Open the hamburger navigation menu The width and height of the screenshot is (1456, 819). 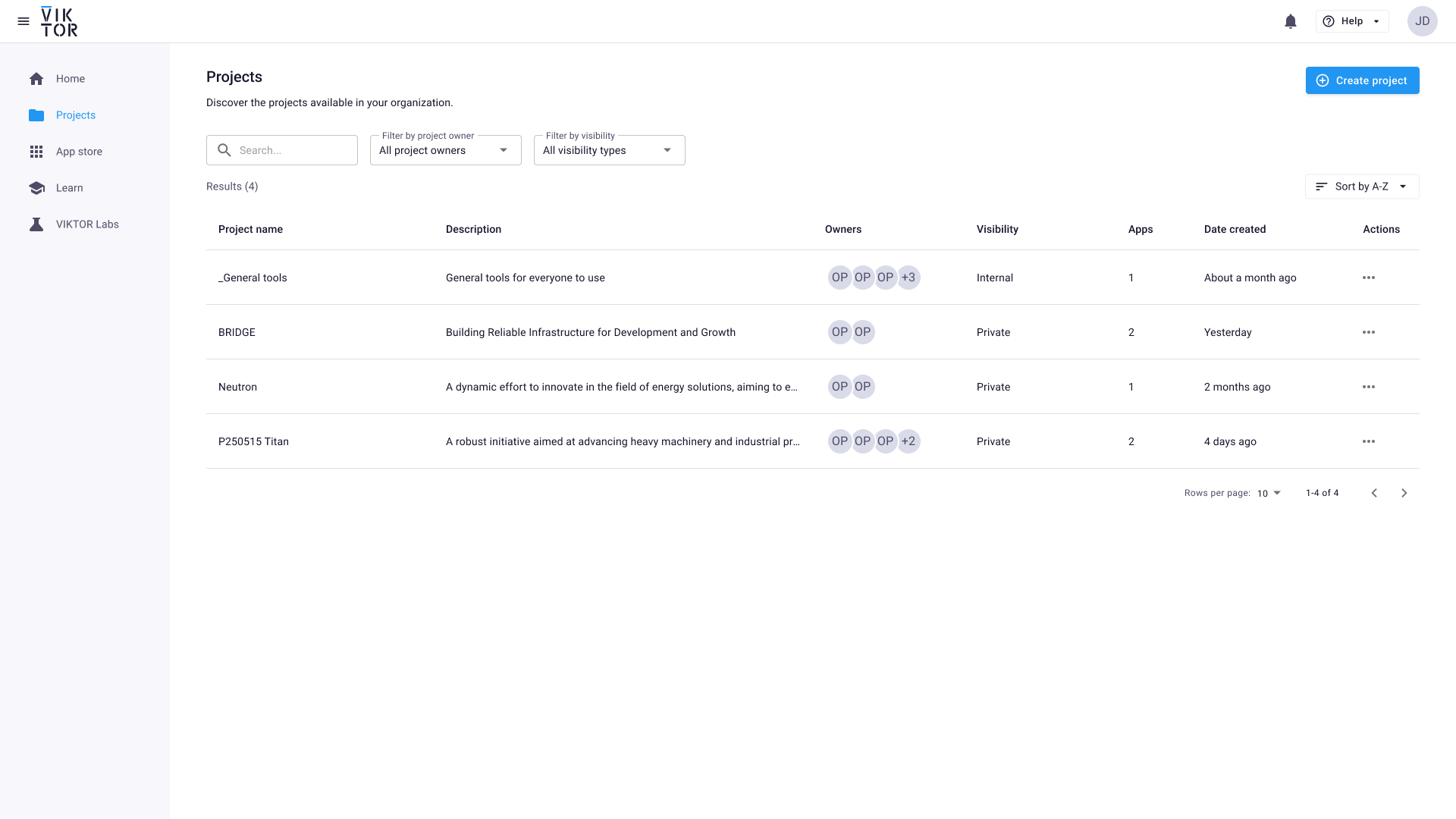coord(24,21)
